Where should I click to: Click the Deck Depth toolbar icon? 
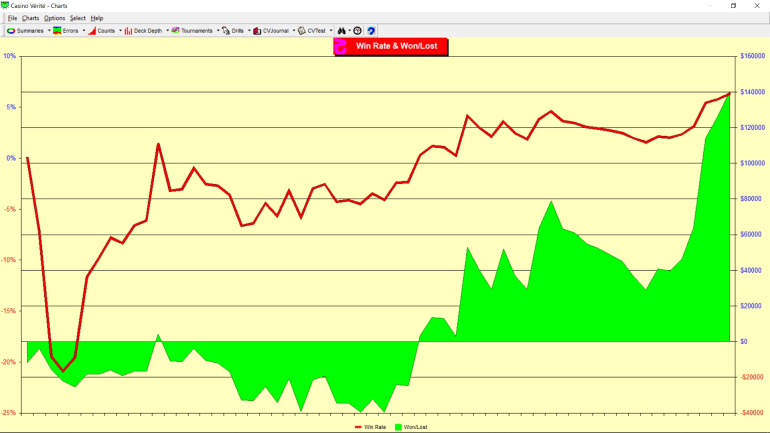(129, 31)
